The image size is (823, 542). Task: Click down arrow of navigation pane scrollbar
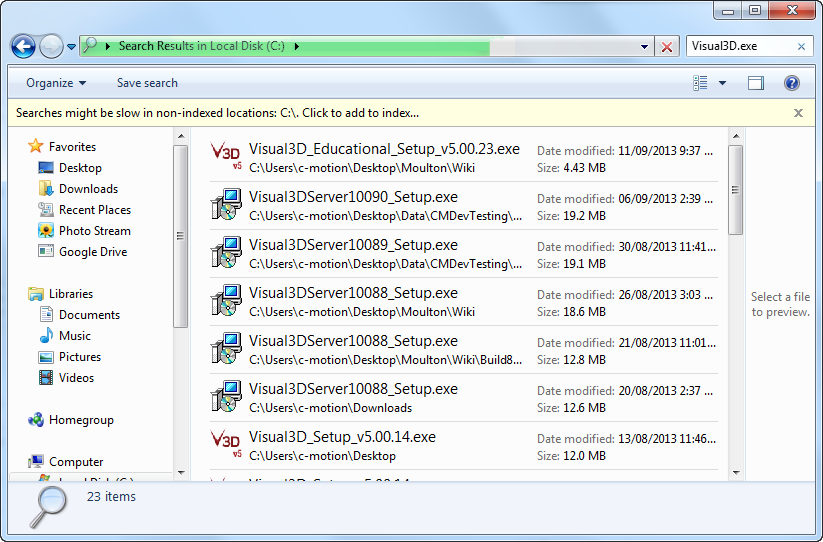point(181,473)
